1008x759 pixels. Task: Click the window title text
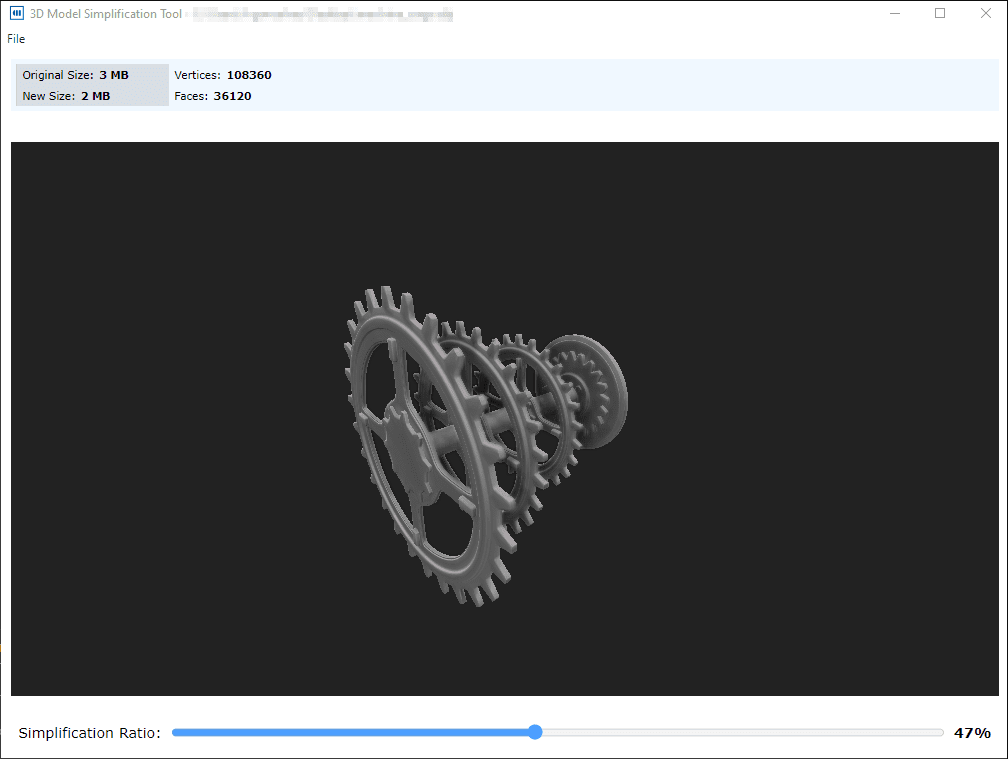106,14
